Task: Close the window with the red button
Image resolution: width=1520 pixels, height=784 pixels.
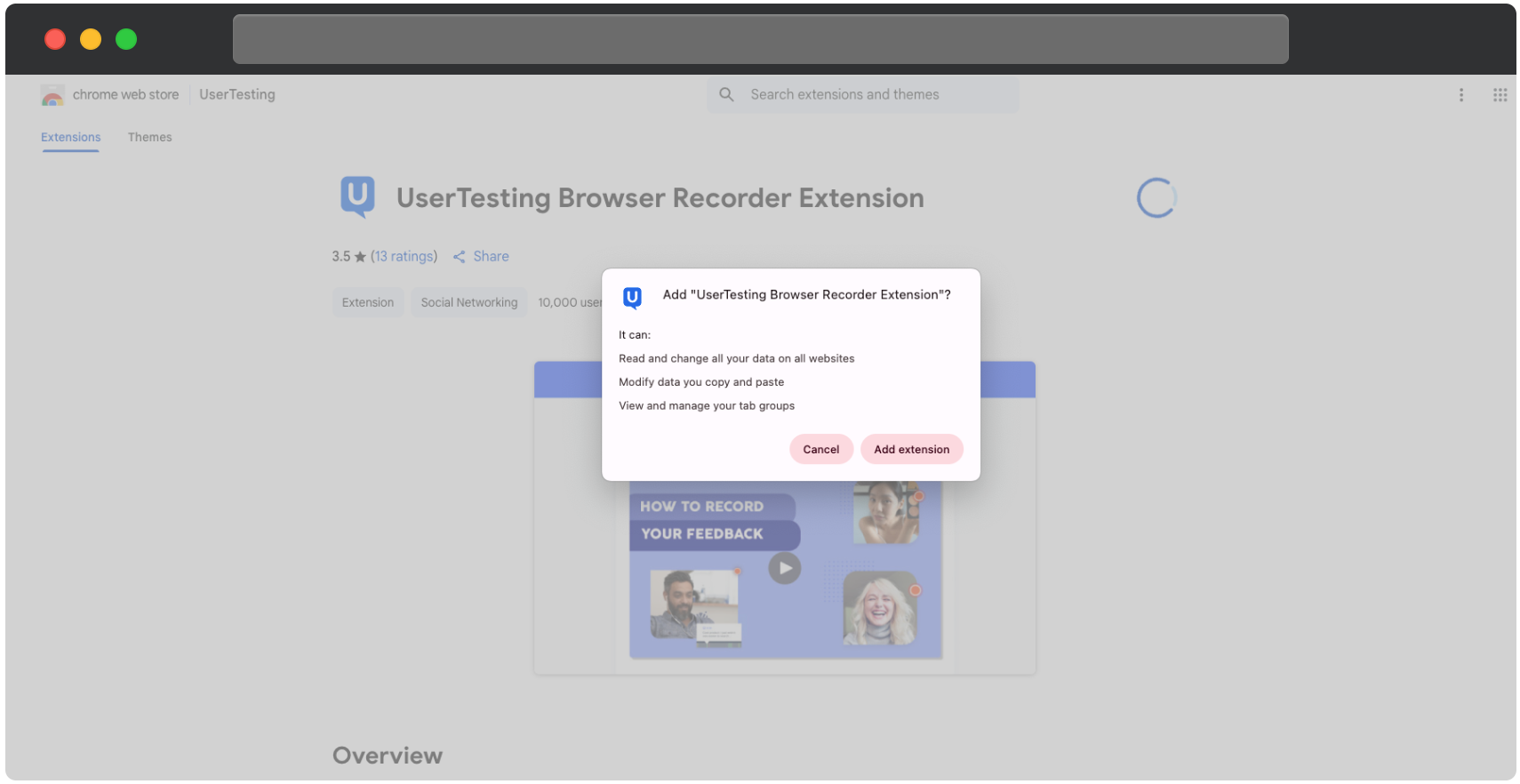Action: pyautogui.click(x=55, y=39)
